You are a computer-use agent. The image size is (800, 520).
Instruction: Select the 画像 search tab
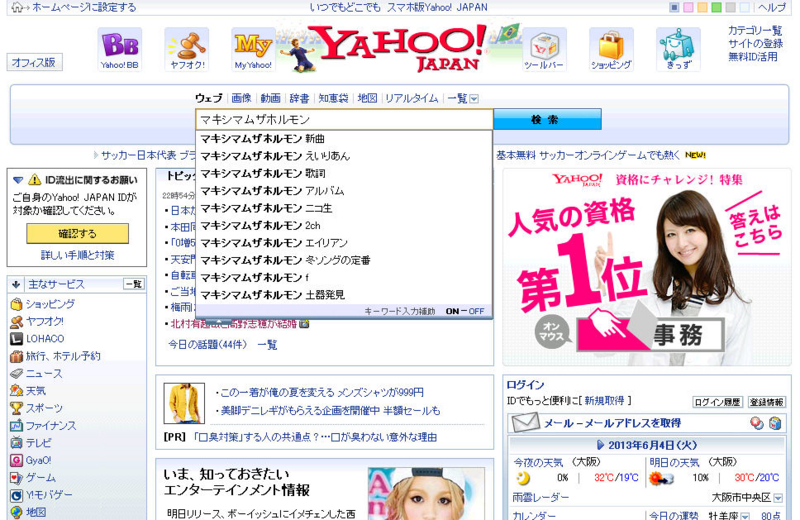pyautogui.click(x=241, y=98)
